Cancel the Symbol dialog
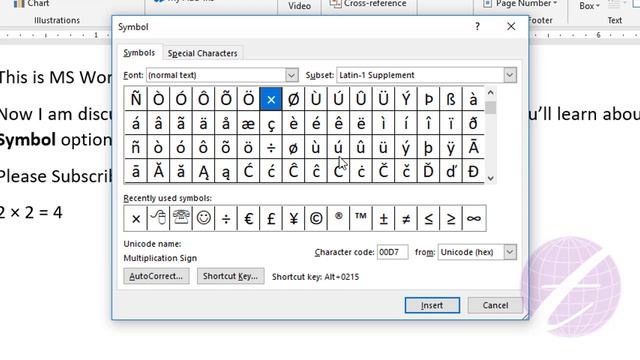The width and height of the screenshot is (640, 360). (495, 305)
